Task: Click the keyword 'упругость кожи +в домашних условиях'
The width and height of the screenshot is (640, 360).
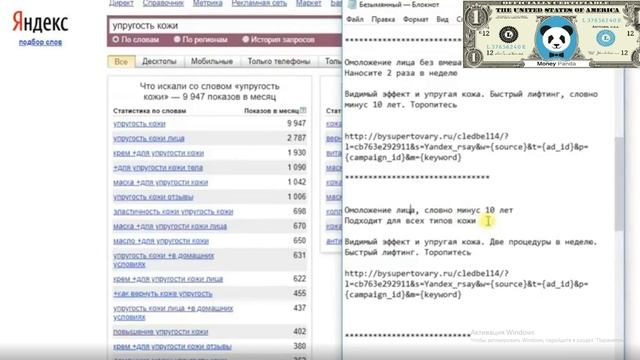Action: coord(164,260)
